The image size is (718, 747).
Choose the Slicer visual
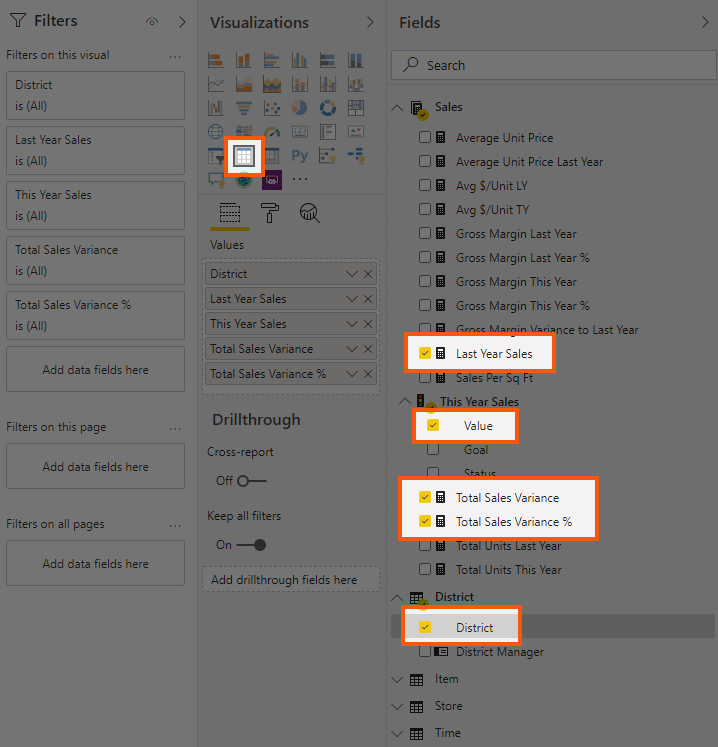pyautogui.click(x=216, y=156)
